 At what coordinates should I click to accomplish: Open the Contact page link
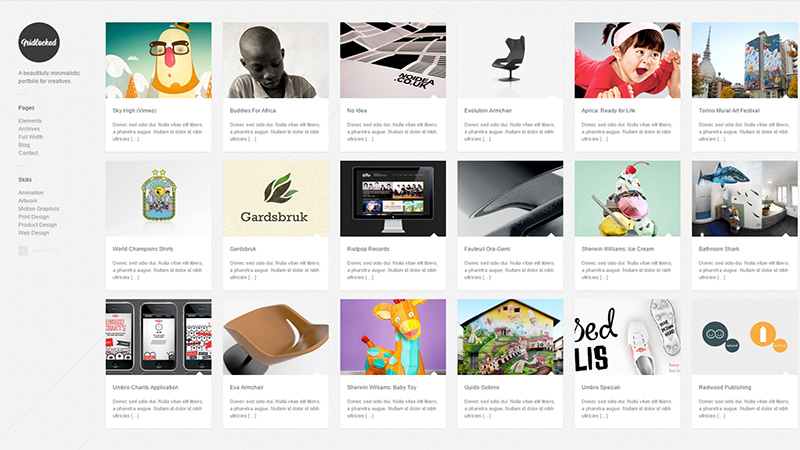coord(28,153)
